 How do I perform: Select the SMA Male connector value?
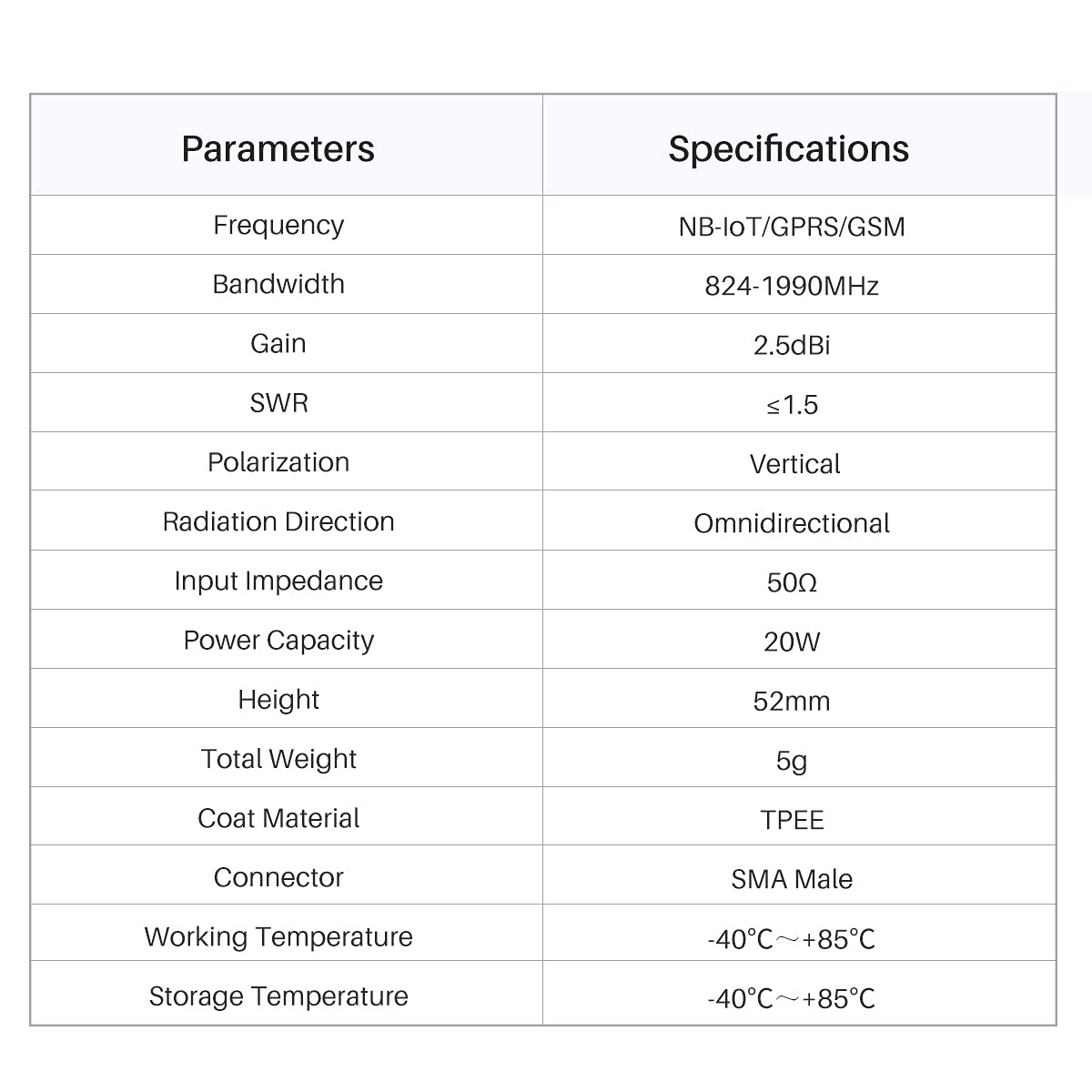792,879
